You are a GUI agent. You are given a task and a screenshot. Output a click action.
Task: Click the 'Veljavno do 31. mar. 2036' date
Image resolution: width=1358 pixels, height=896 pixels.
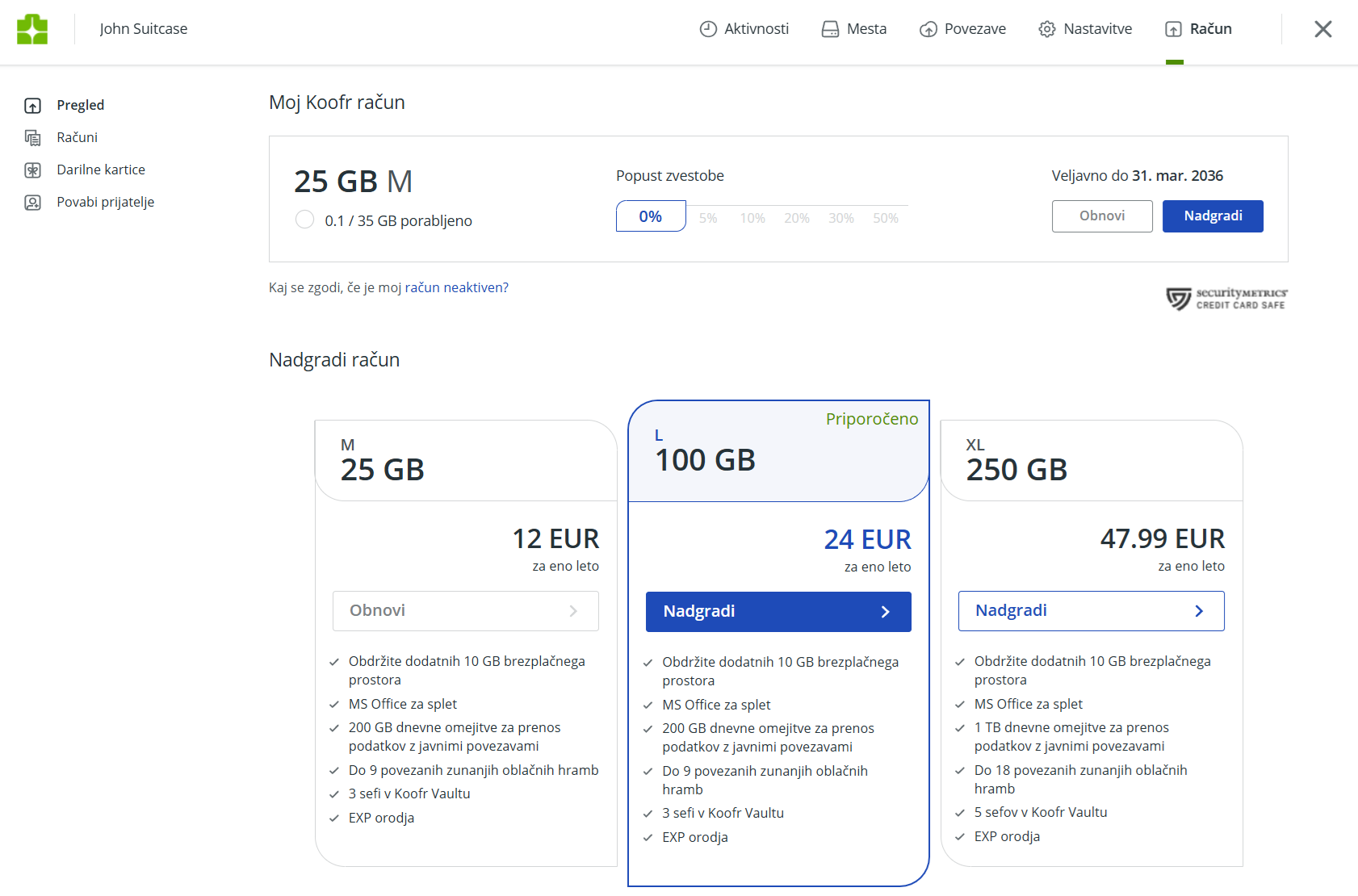coord(1137,176)
